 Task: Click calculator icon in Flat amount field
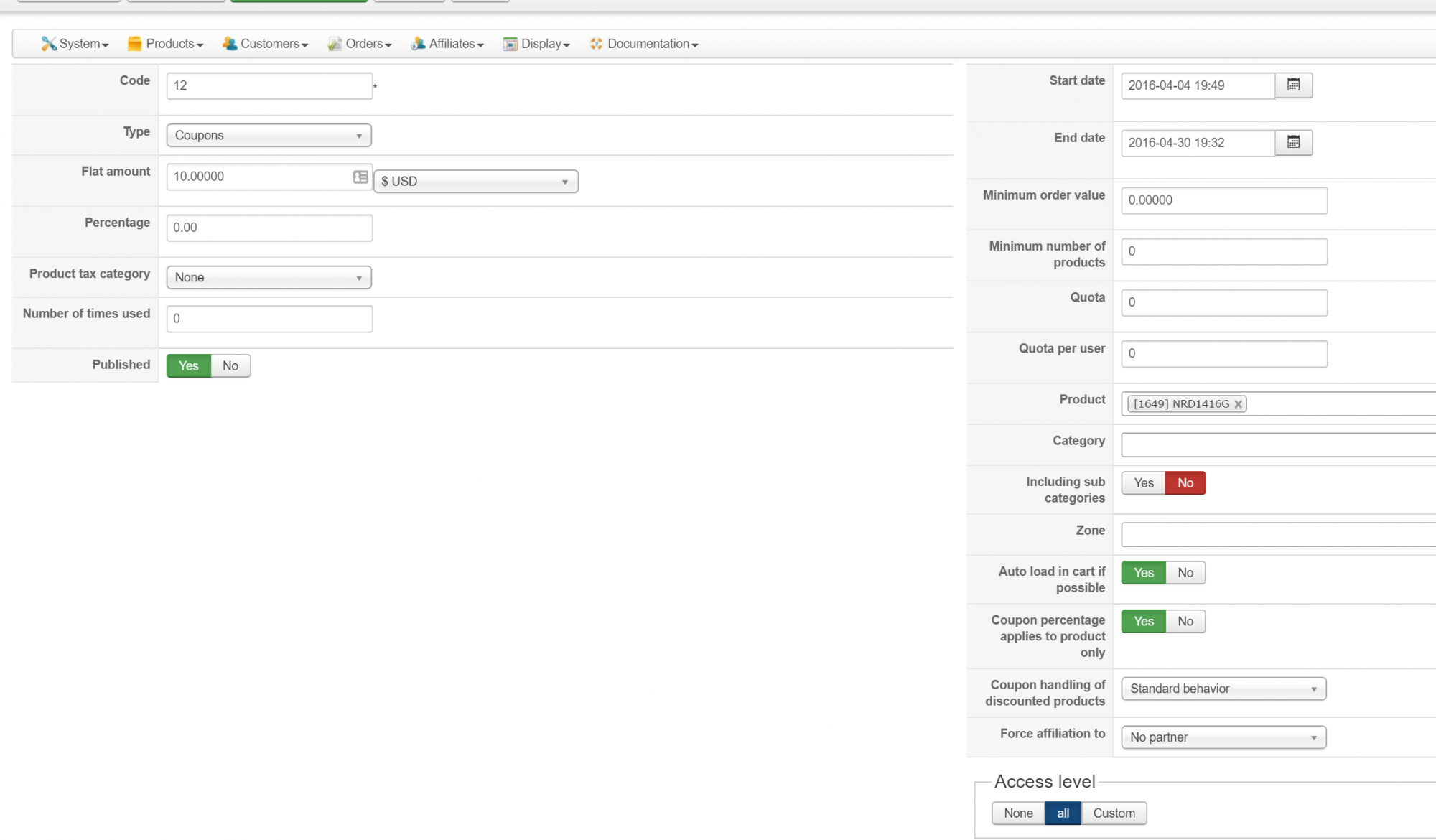(x=360, y=177)
